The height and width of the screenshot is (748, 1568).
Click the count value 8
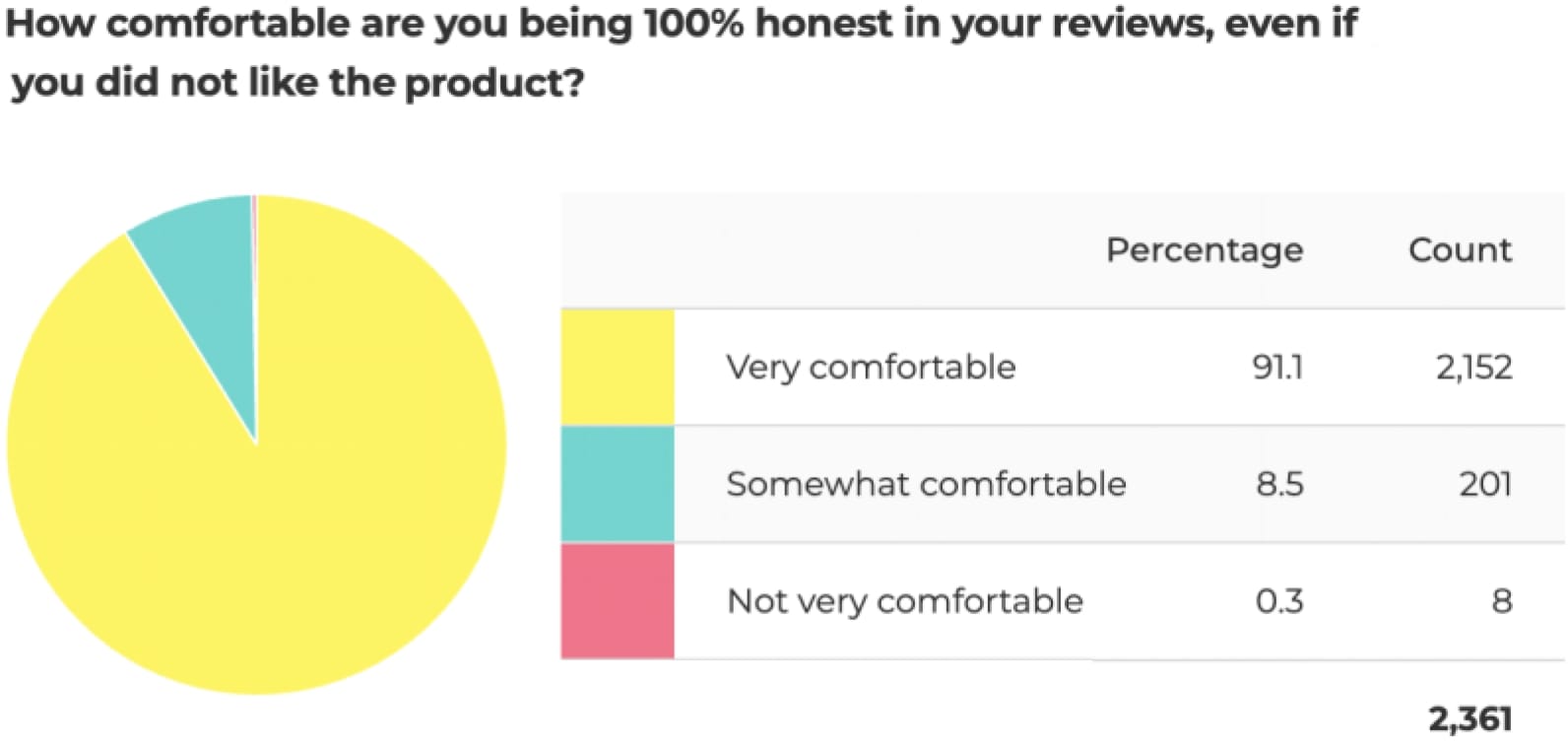click(1501, 601)
